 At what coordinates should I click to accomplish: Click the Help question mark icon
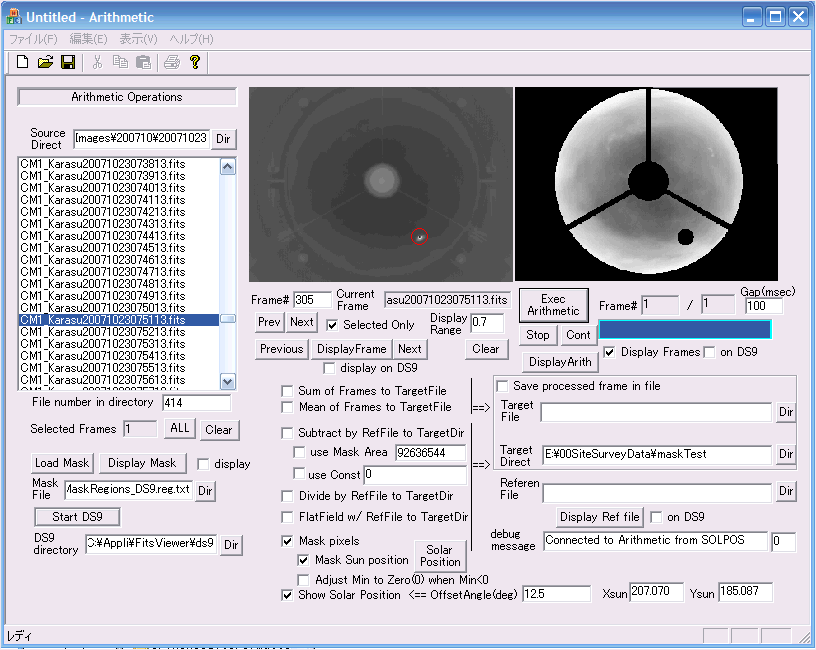pos(195,62)
